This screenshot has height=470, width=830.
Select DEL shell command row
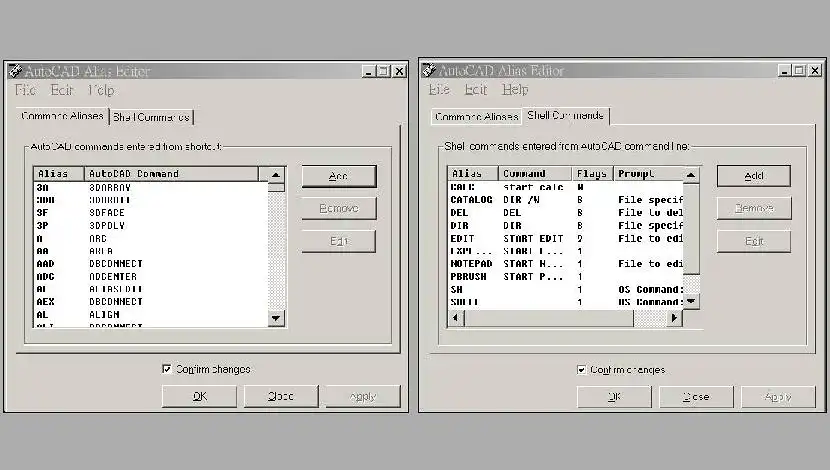566,213
